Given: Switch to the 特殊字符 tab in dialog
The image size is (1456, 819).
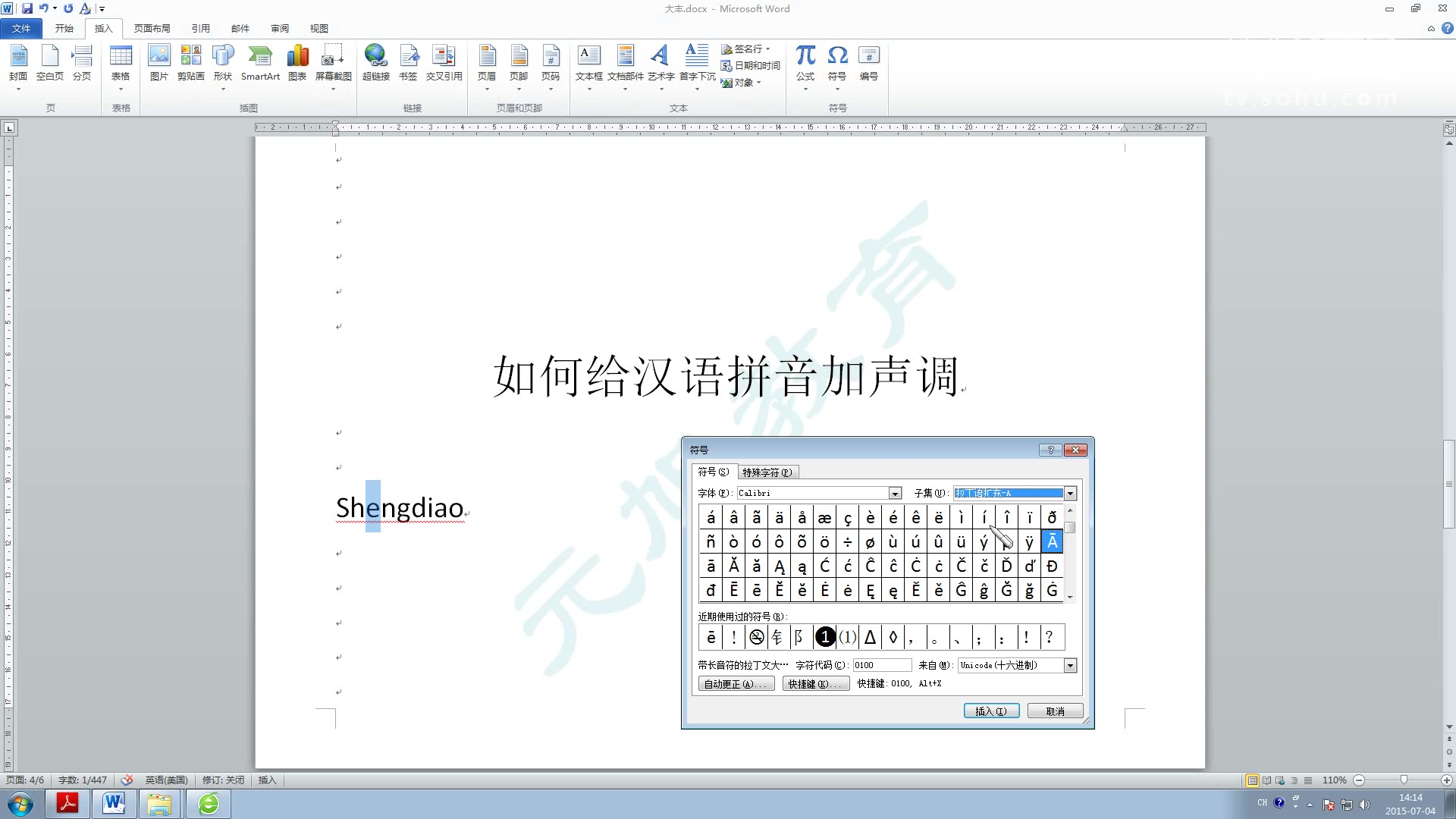Looking at the screenshot, I should click(767, 472).
